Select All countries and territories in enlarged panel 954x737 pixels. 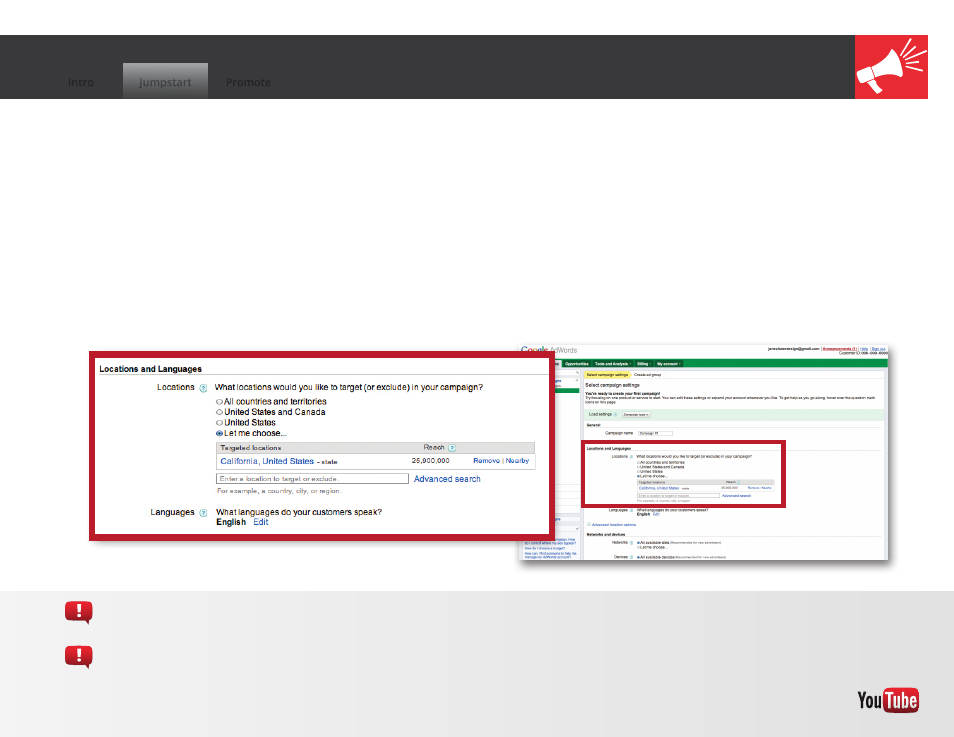220,402
